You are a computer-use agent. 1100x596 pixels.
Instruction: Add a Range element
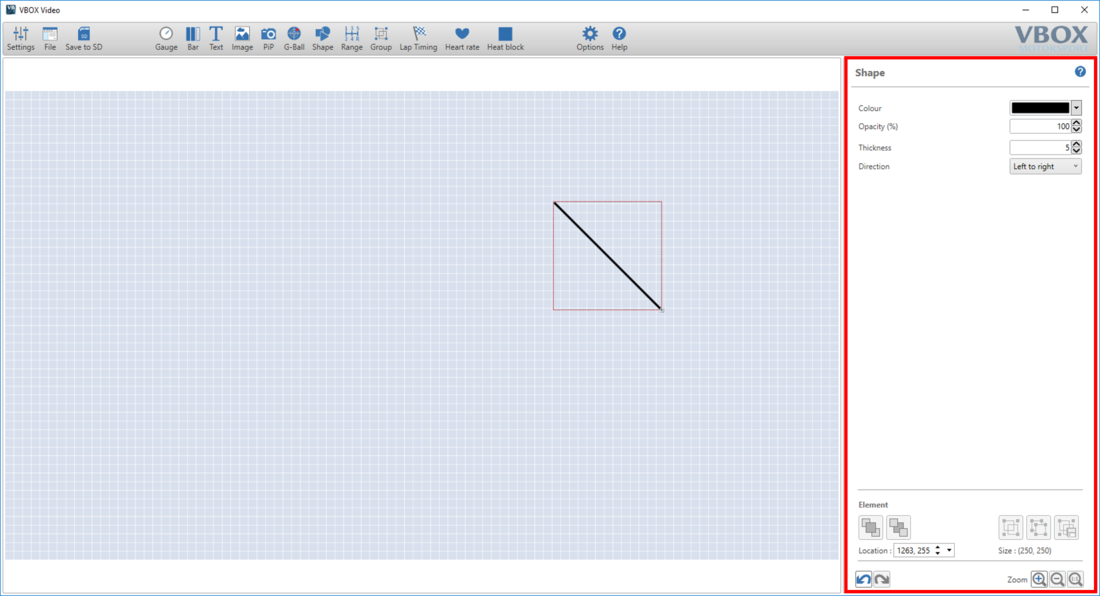[351, 39]
